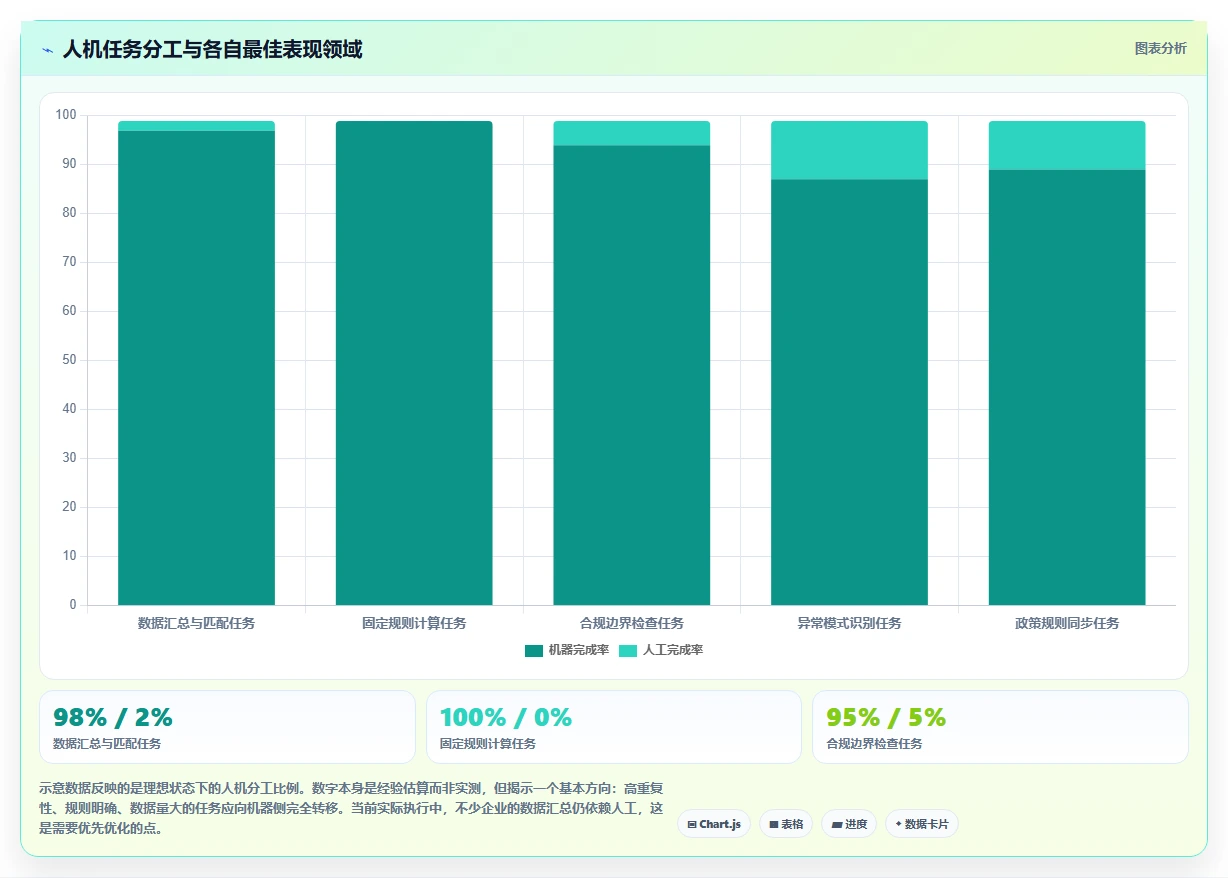Click the lightning icon beside the title
This screenshot has width=1228, height=878.
tap(47, 50)
